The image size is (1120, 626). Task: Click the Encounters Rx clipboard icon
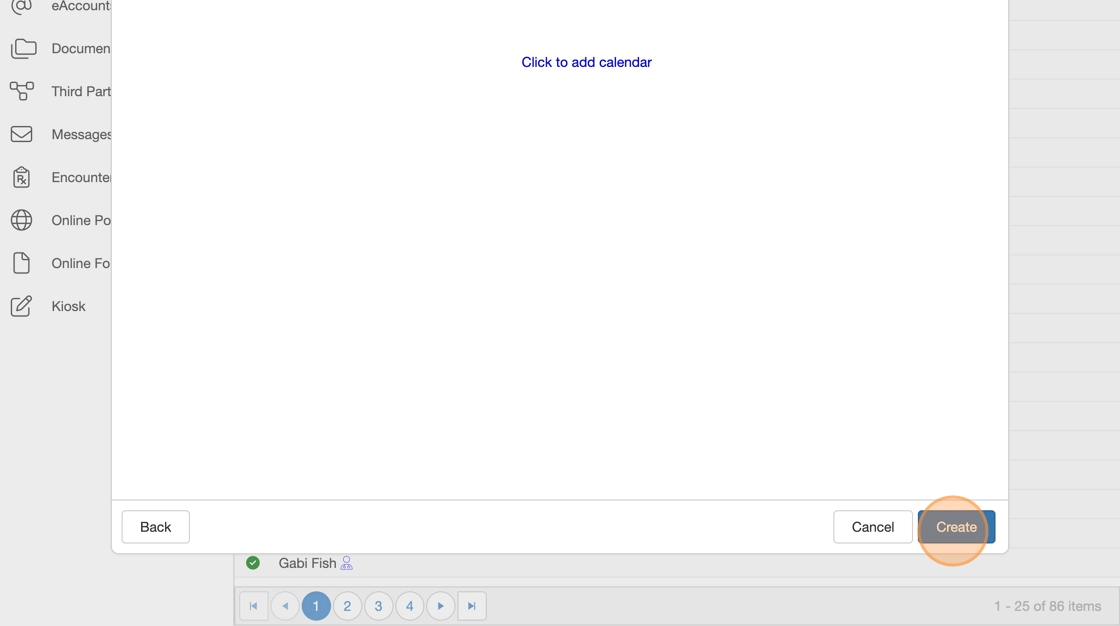pos(21,177)
